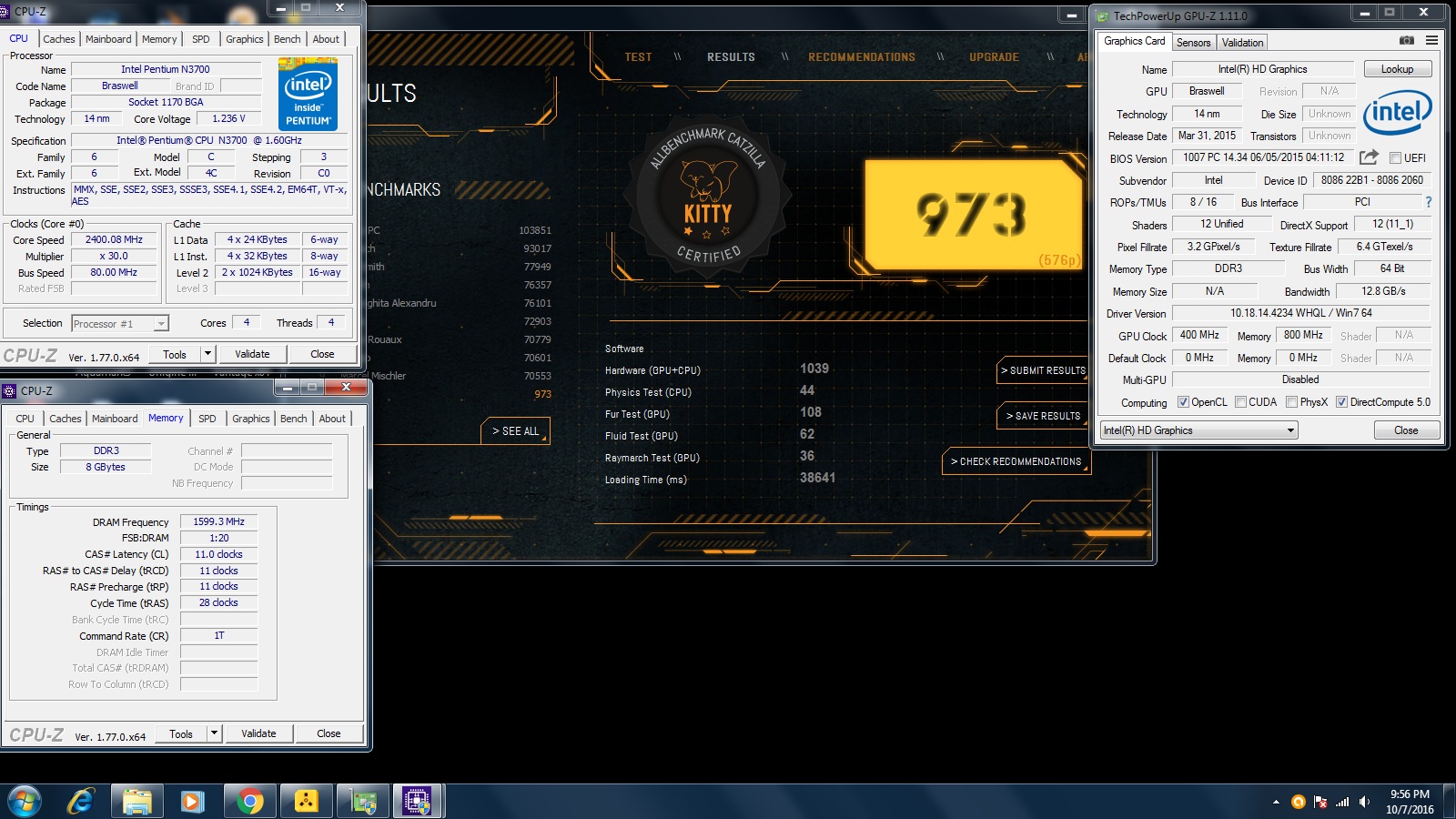Open the volume speaker tray icon
This screenshot has width=1456, height=819.
click(x=1364, y=802)
